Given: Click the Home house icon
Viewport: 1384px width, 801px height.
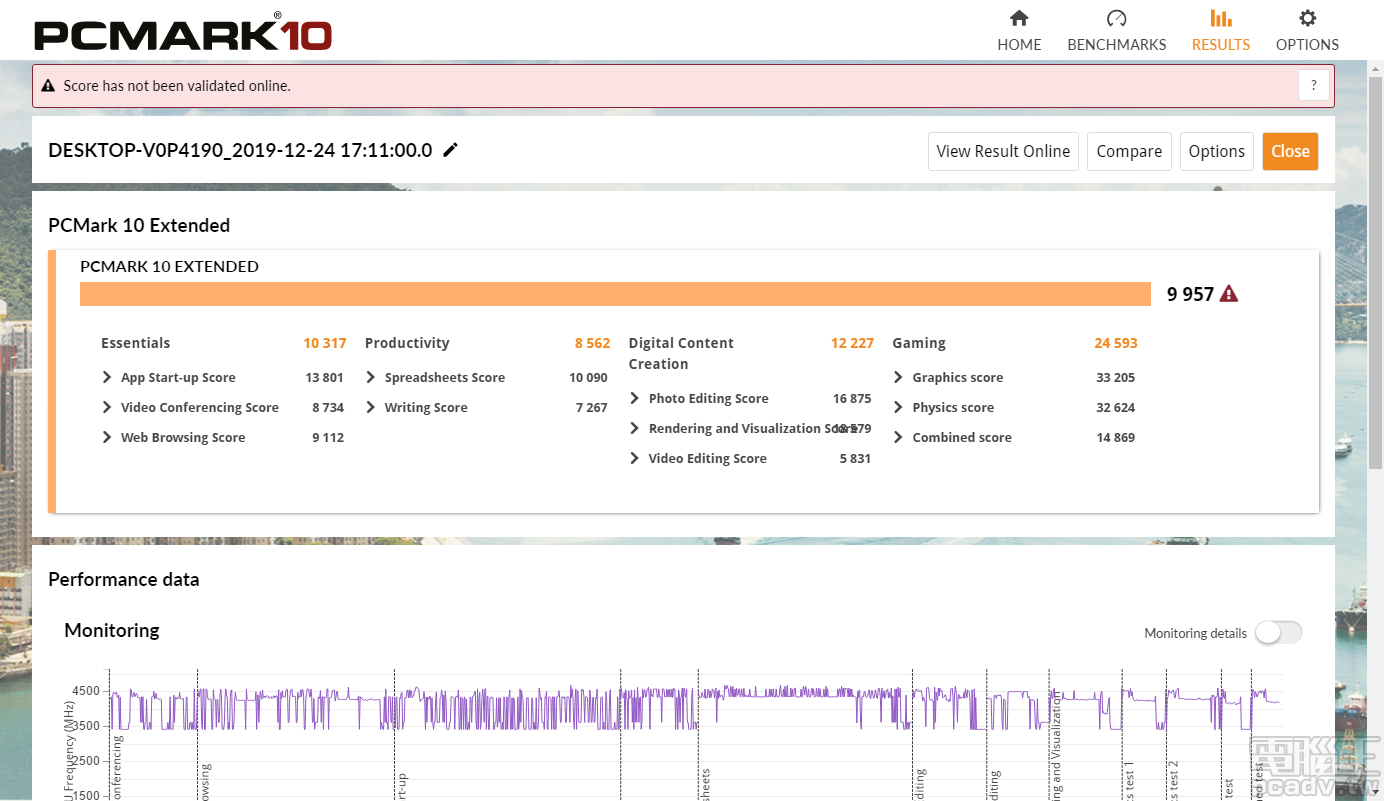Looking at the screenshot, I should [1019, 18].
